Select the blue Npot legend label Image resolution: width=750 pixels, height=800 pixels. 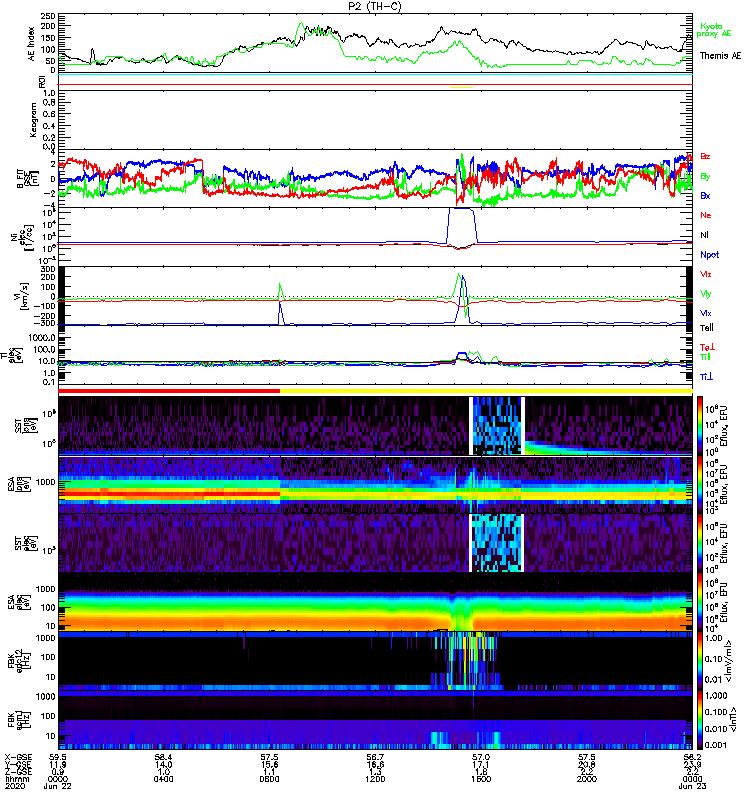(710, 255)
